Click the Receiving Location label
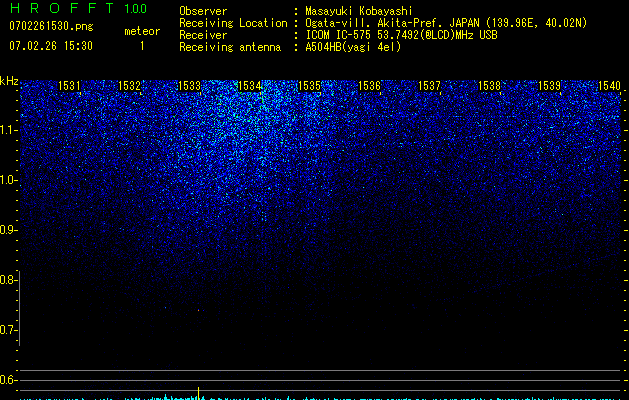The height and width of the screenshot is (400, 629). point(233,23)
